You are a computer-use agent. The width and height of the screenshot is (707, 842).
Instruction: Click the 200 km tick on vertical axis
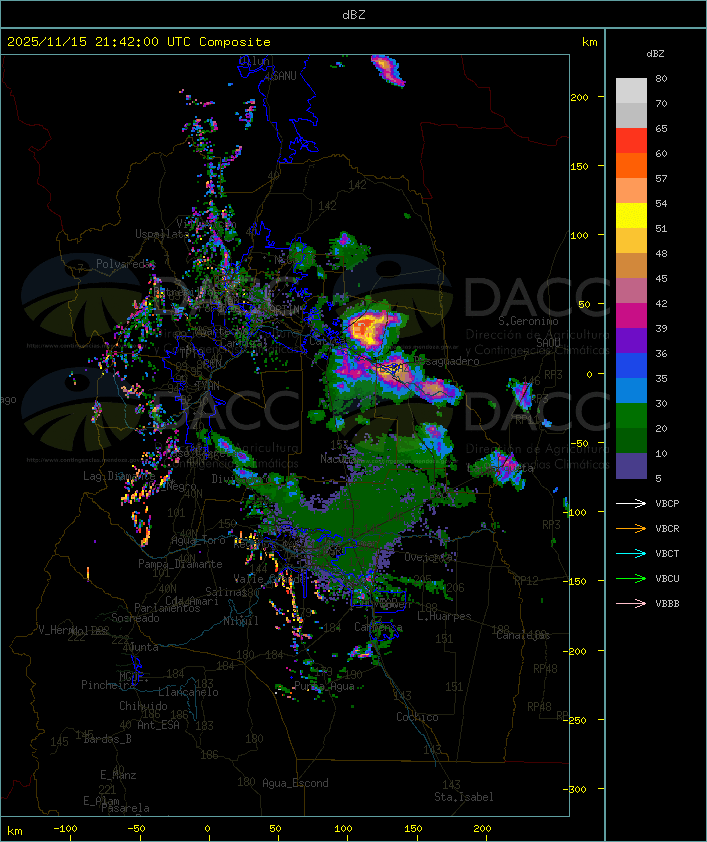pyautogui.click(x=579, y=97)
